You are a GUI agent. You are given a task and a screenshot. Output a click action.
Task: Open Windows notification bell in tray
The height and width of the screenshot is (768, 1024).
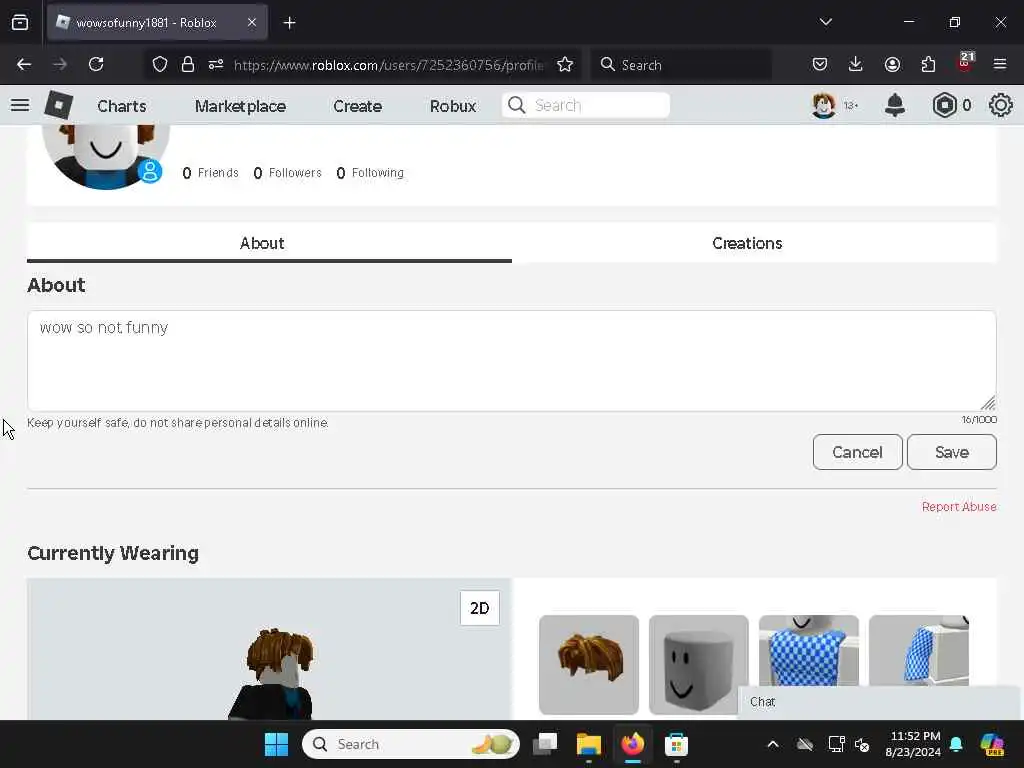[956, 744]
